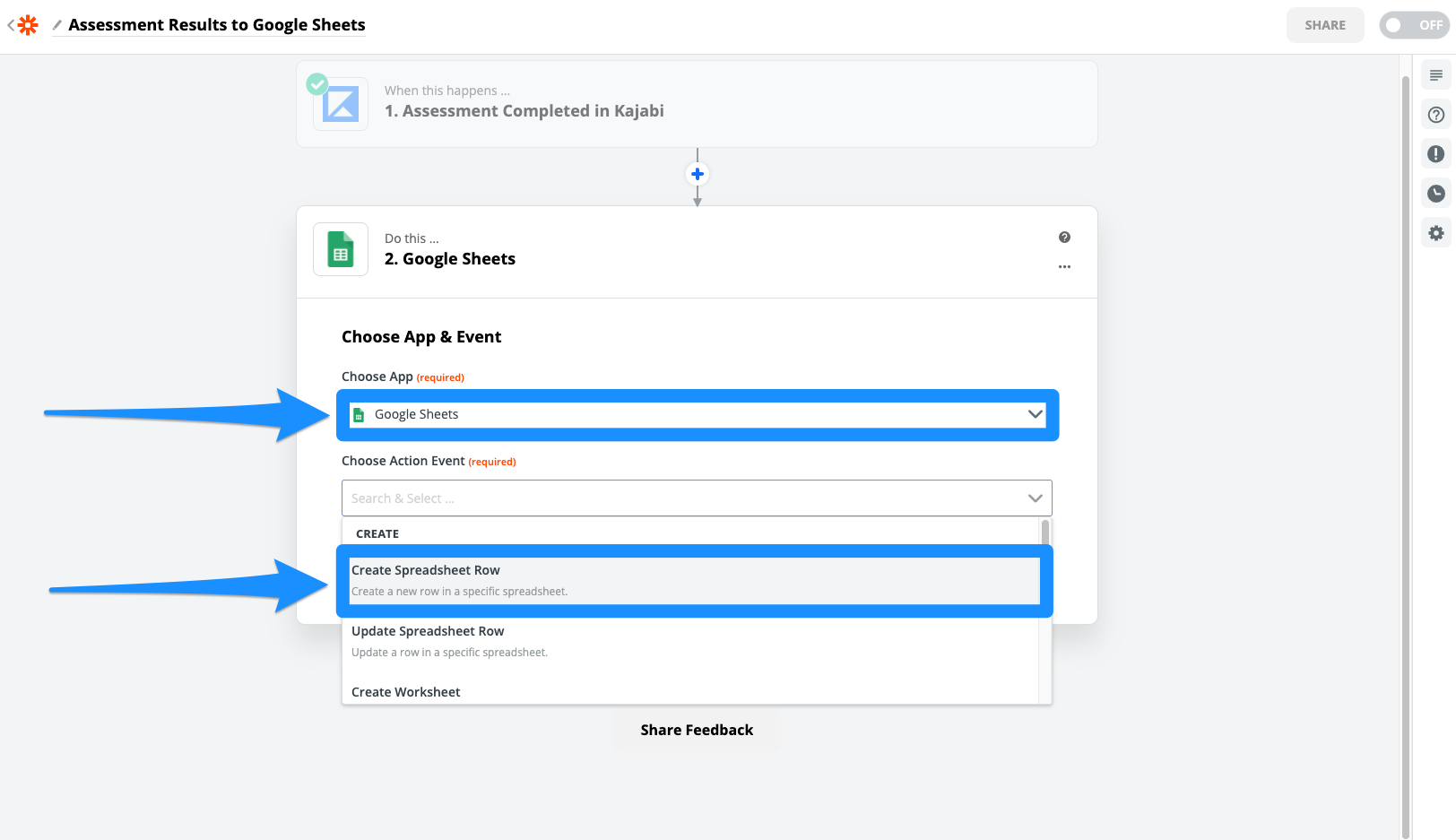Select Create Spreadsheet Row from the list
This screenshot has height=840, width=1456.
click(695, 579)
